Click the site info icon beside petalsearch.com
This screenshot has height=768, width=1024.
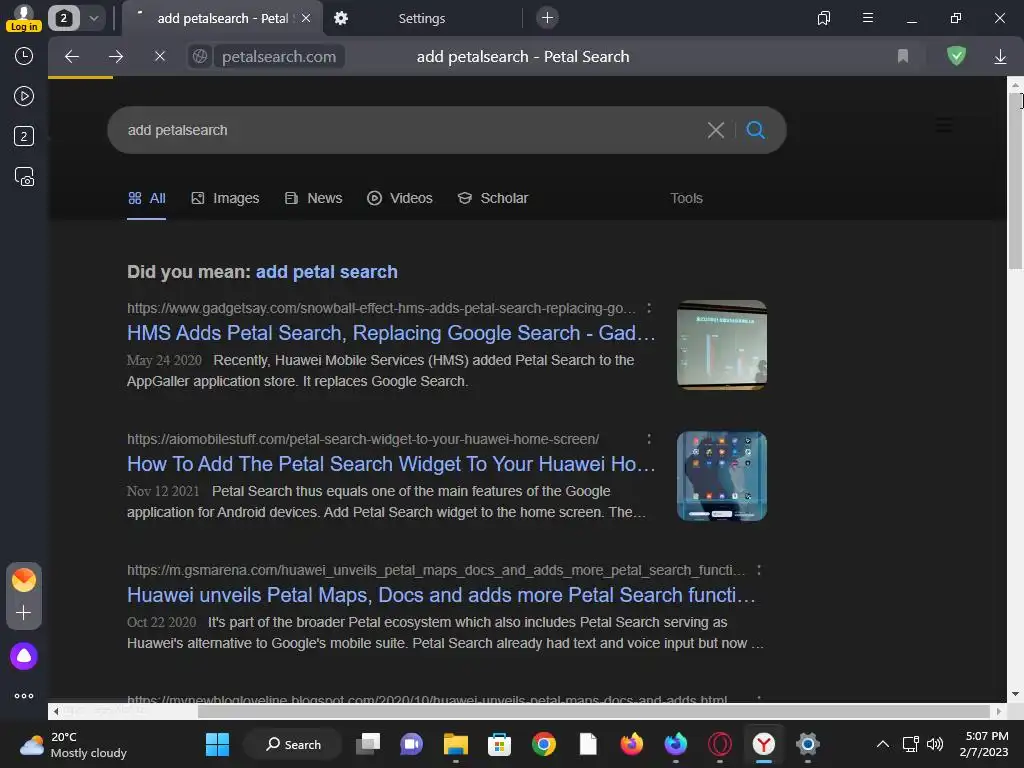point(200,57)
